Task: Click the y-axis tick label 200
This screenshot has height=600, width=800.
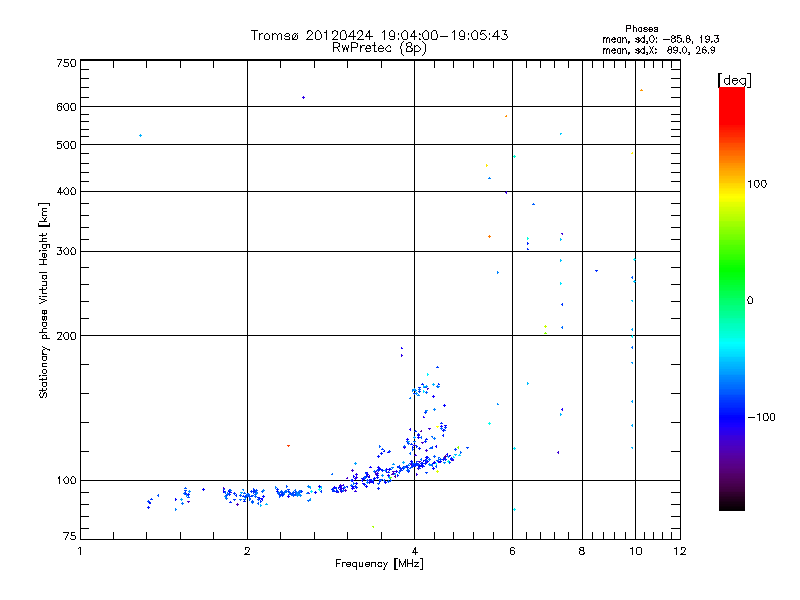Action: (66, 336)
